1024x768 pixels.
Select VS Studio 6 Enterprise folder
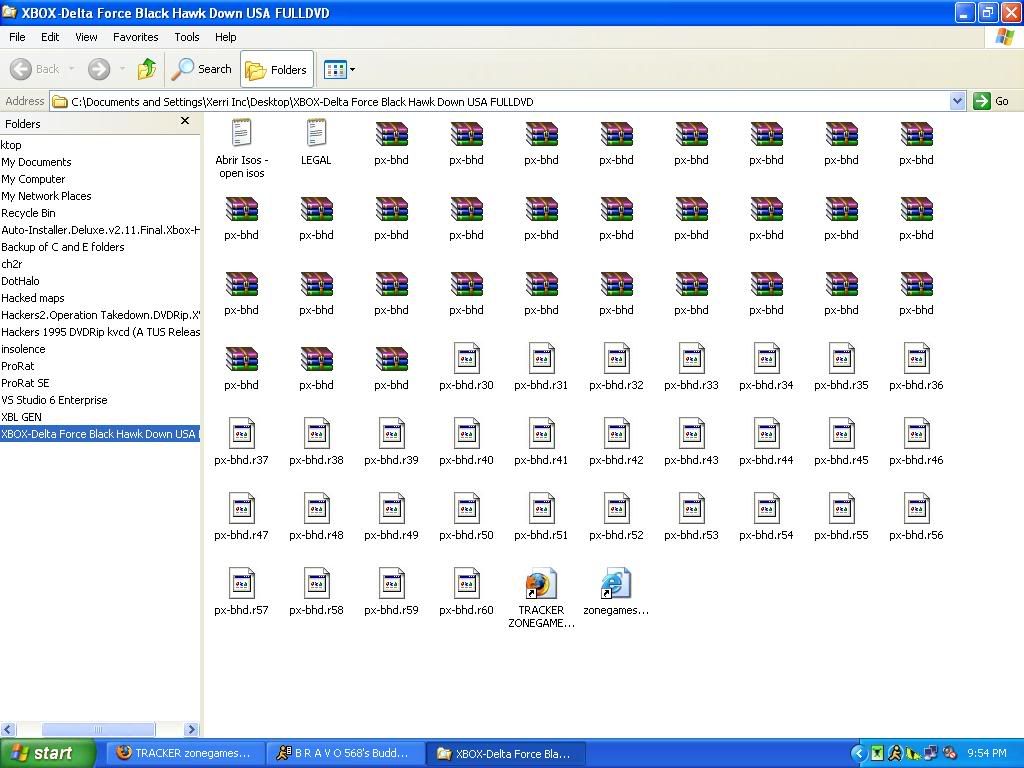(54, 400)
